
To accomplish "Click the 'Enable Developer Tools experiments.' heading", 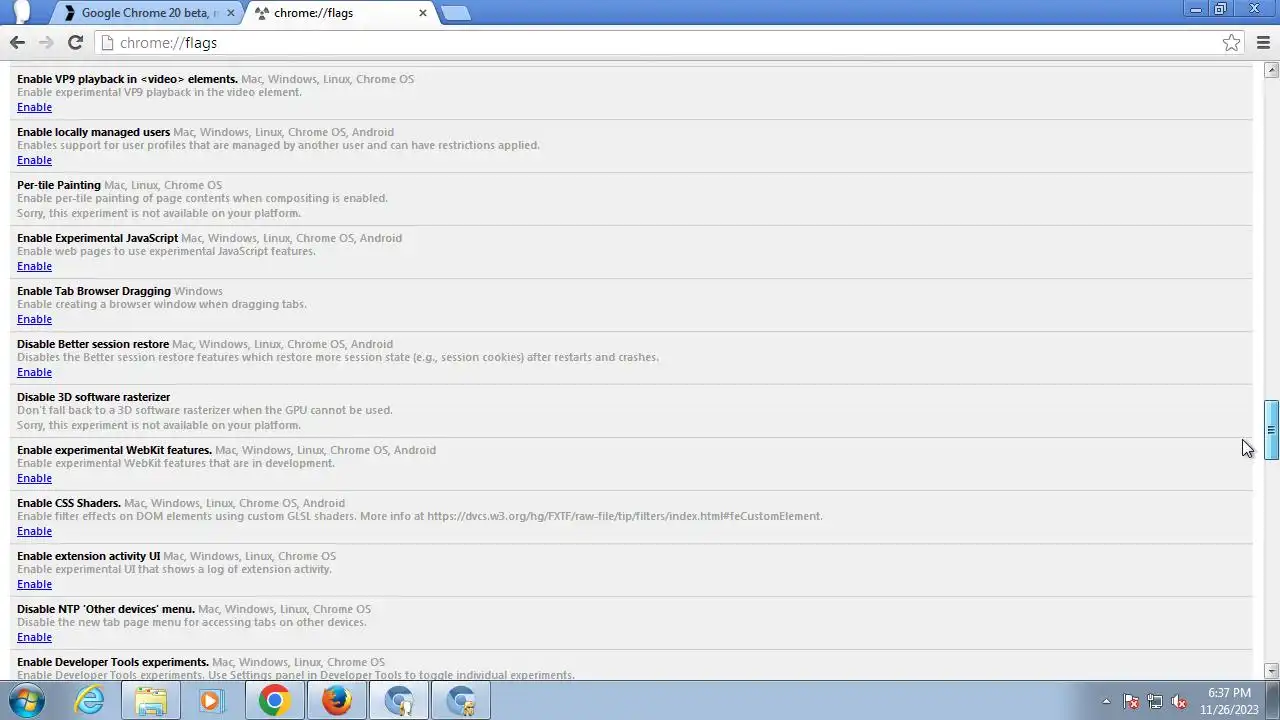I will (x=113, y=662).
